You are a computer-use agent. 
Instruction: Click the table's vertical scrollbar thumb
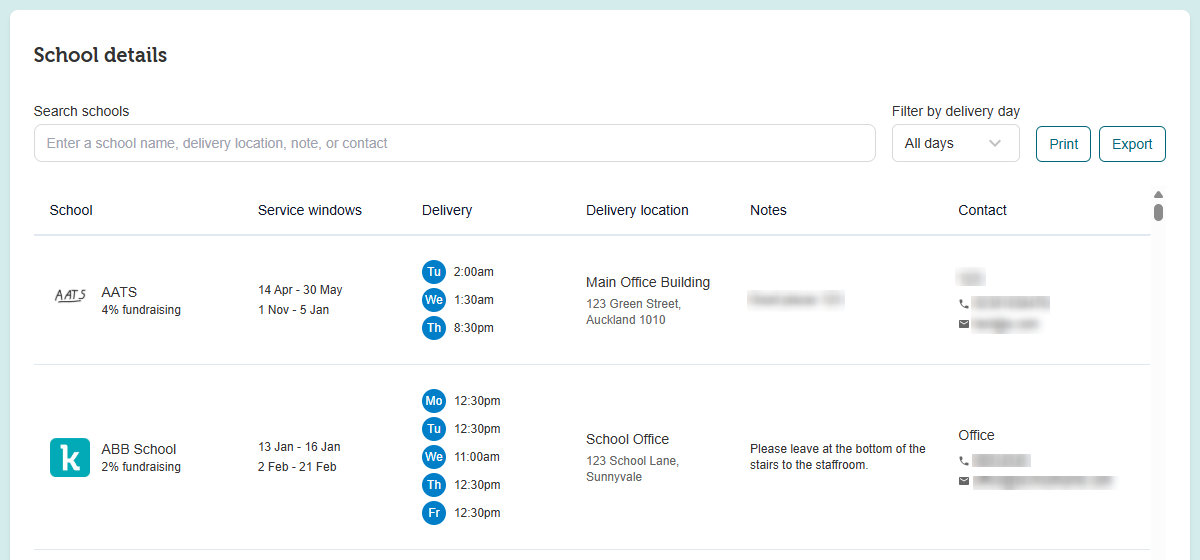tap(1158, 212)
